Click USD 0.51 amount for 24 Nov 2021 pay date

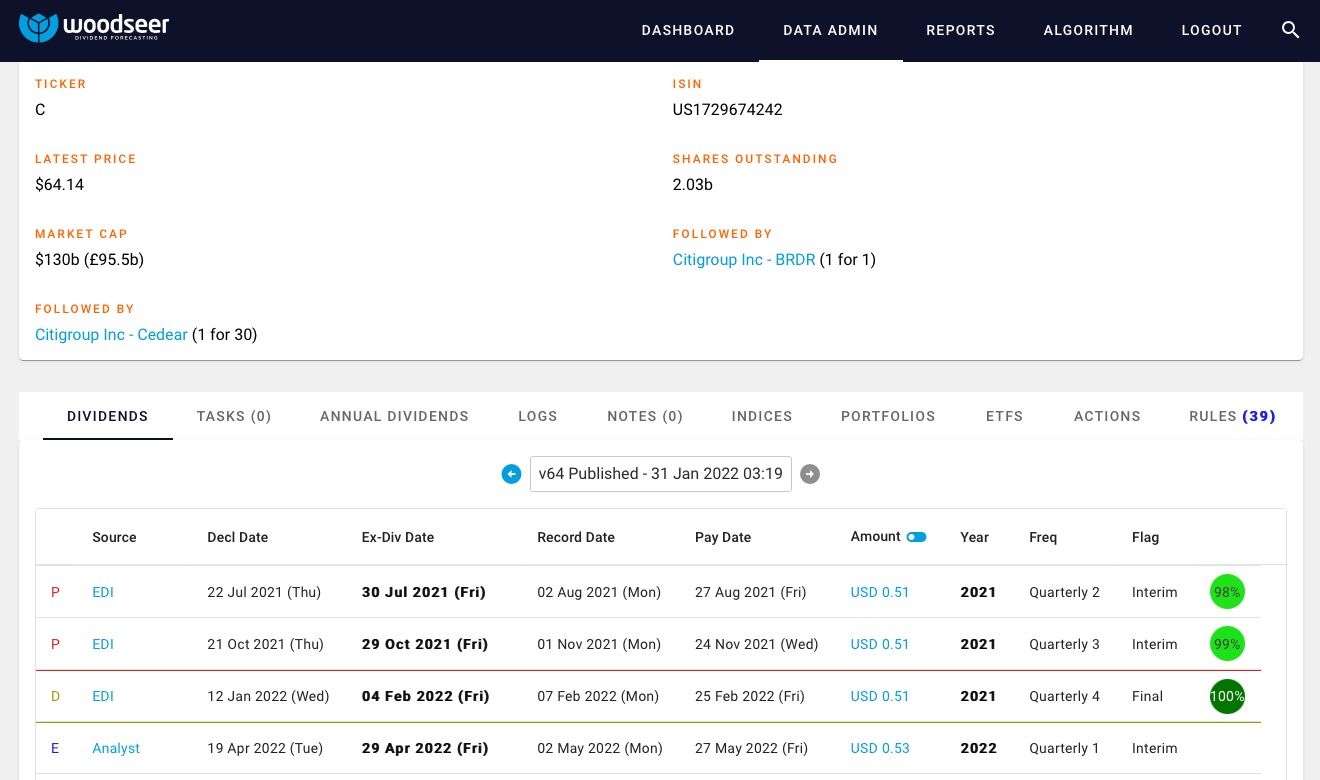coord(880,644)
